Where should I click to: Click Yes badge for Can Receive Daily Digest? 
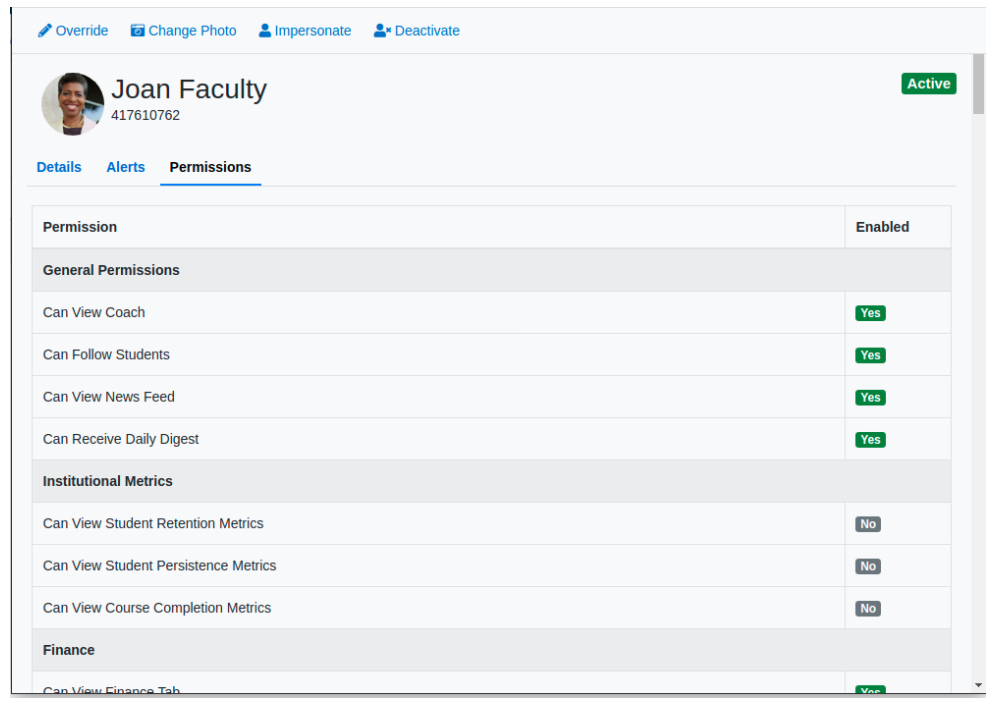(x=870, y=440)
